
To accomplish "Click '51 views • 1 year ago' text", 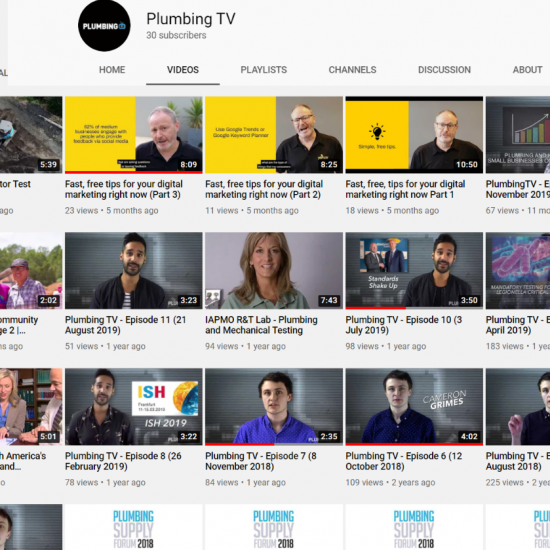I will [105, 346].
